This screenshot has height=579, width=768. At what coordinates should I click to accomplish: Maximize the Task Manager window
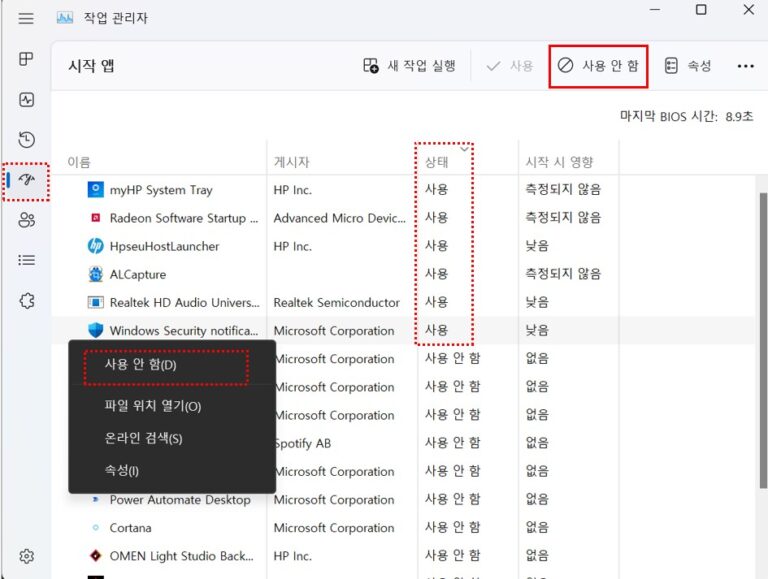[701, 9]
